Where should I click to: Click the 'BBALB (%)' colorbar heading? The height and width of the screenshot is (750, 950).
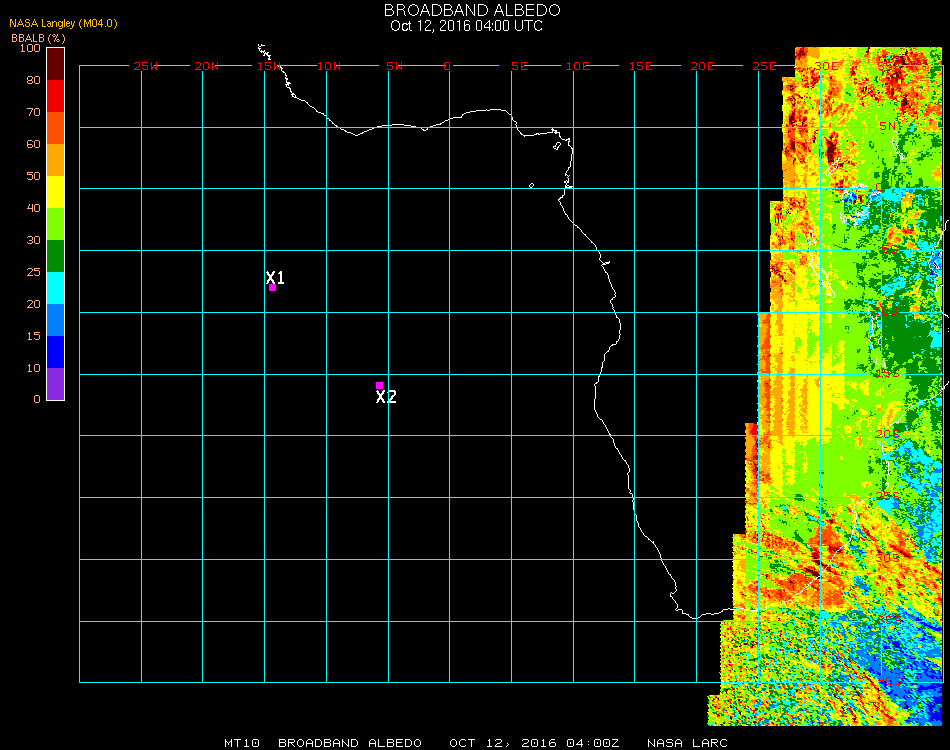38,38
